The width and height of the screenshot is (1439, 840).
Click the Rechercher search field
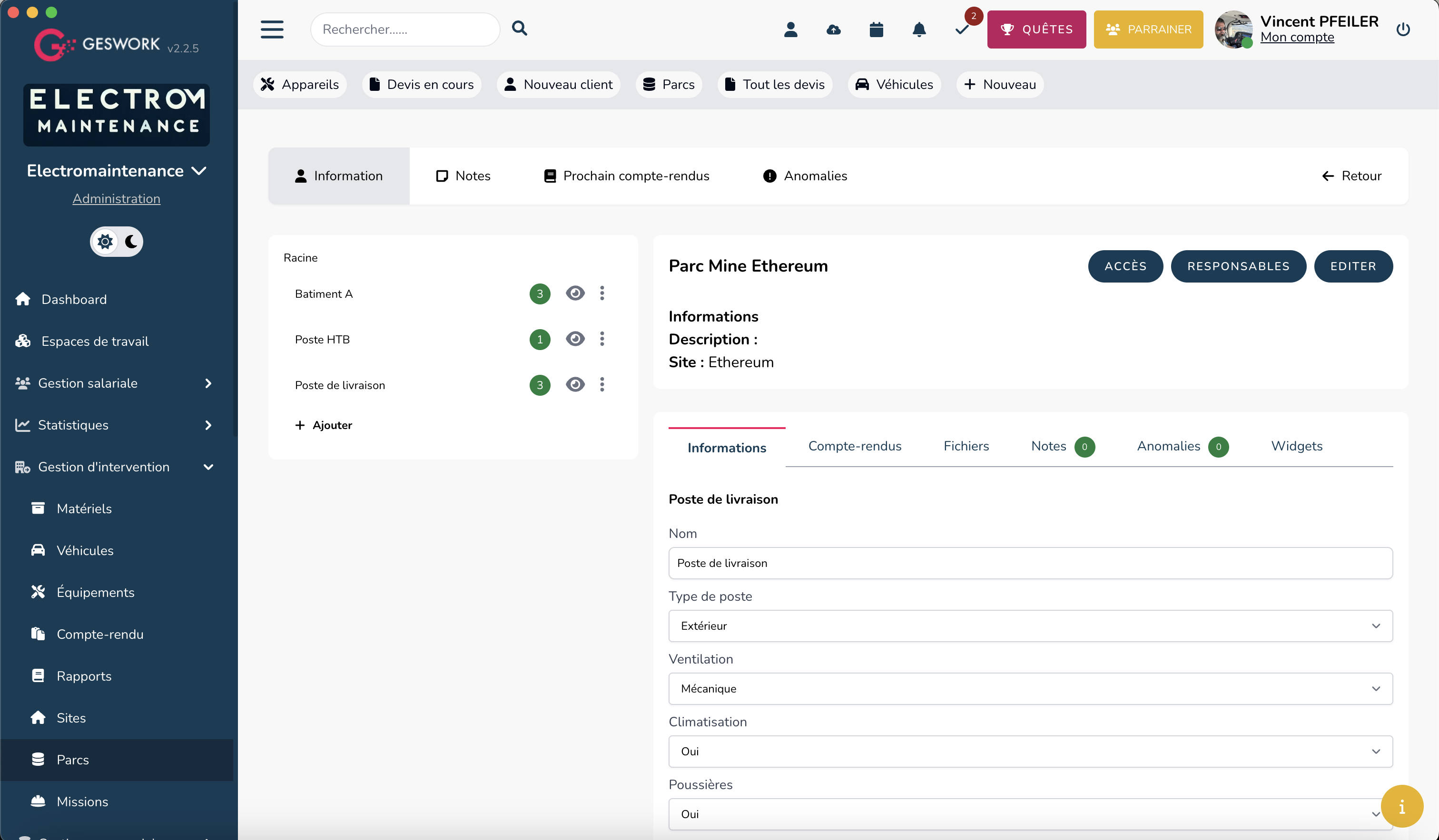pyautogui.click(x=405, y=29)
